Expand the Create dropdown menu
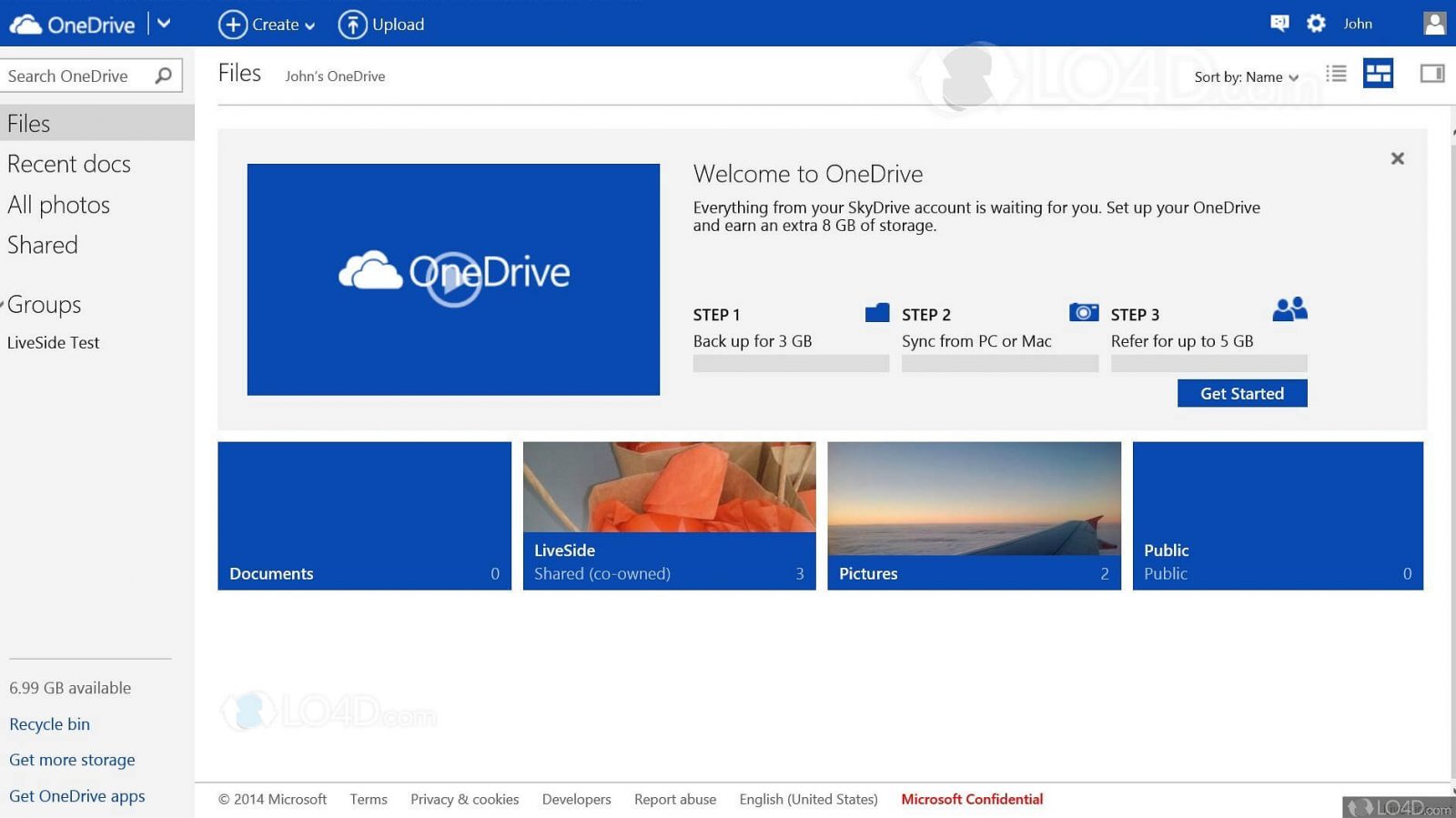1456x818 pixels. [x=268, y=25]
